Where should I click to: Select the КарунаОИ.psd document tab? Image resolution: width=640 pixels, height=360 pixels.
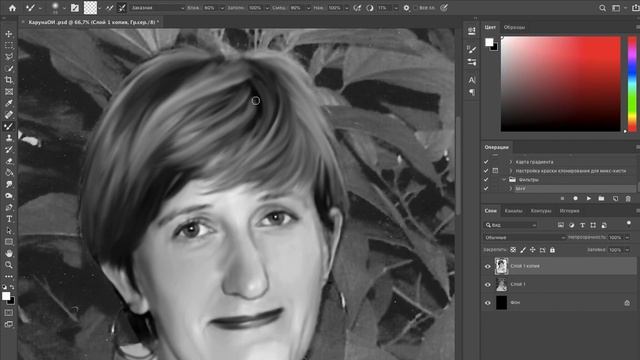93,22
